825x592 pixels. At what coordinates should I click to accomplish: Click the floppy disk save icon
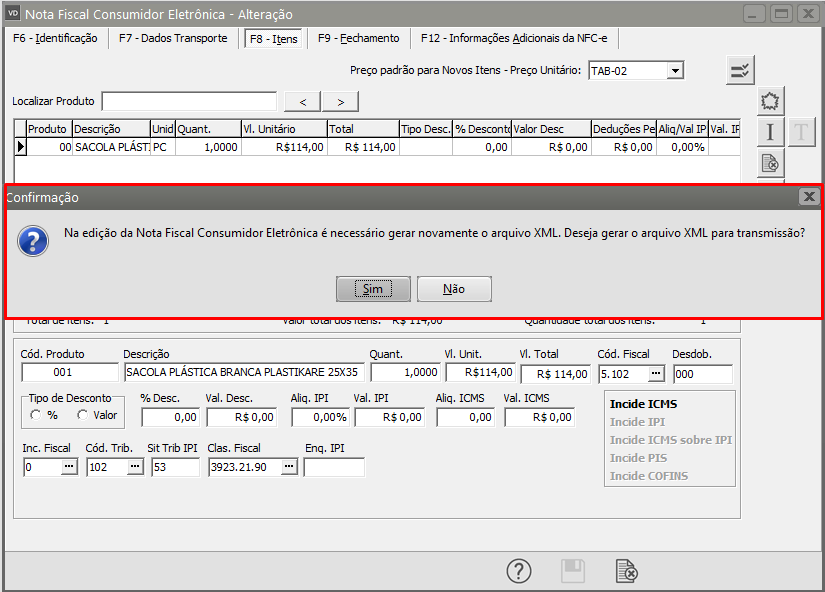(x=572, y=571)
